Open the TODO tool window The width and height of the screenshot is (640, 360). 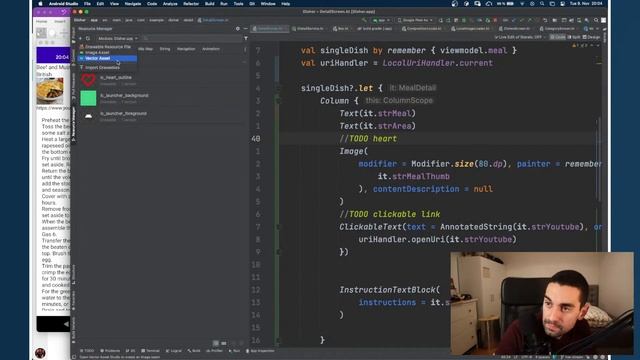tap(87, 351)
